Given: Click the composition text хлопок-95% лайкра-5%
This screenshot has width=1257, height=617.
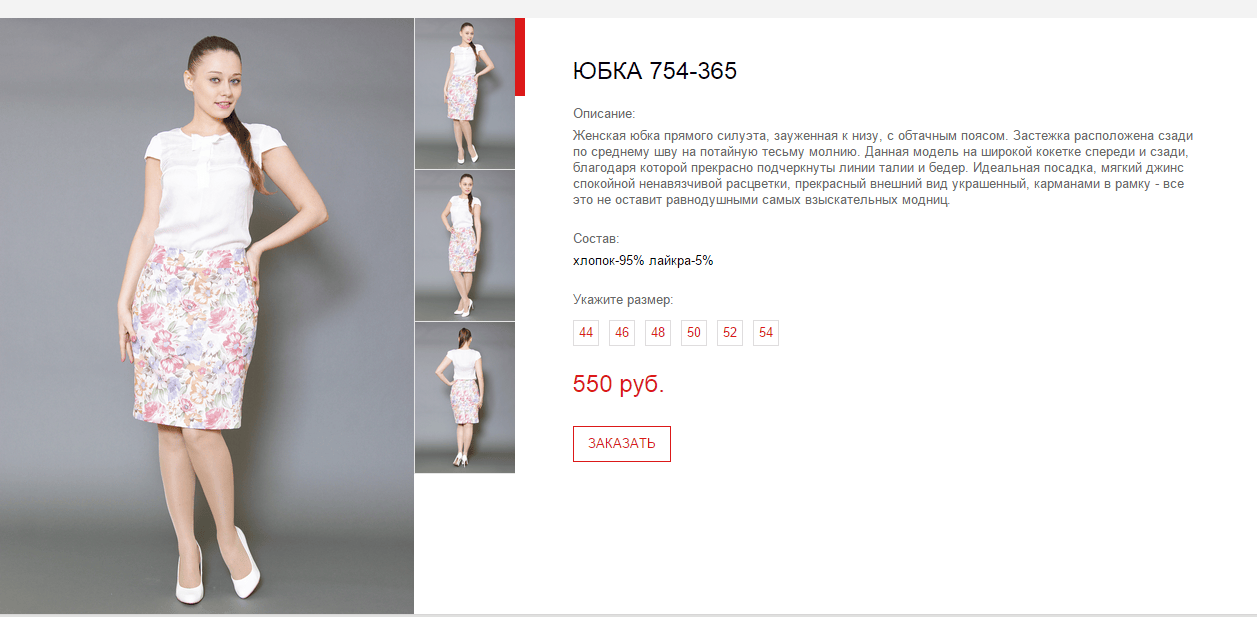Looking at the screenshot, I should [643, 261].
